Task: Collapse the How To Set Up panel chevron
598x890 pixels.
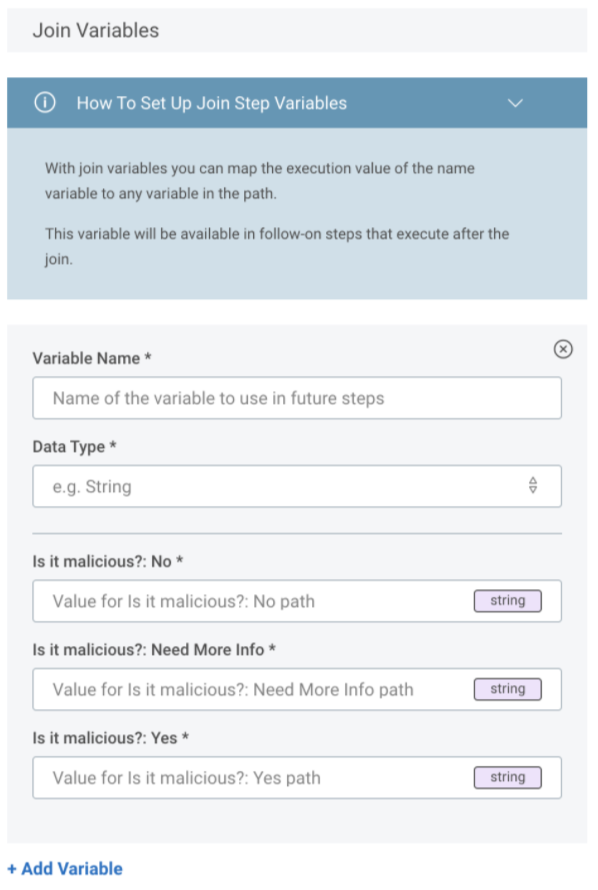Action: coord(515,103)
